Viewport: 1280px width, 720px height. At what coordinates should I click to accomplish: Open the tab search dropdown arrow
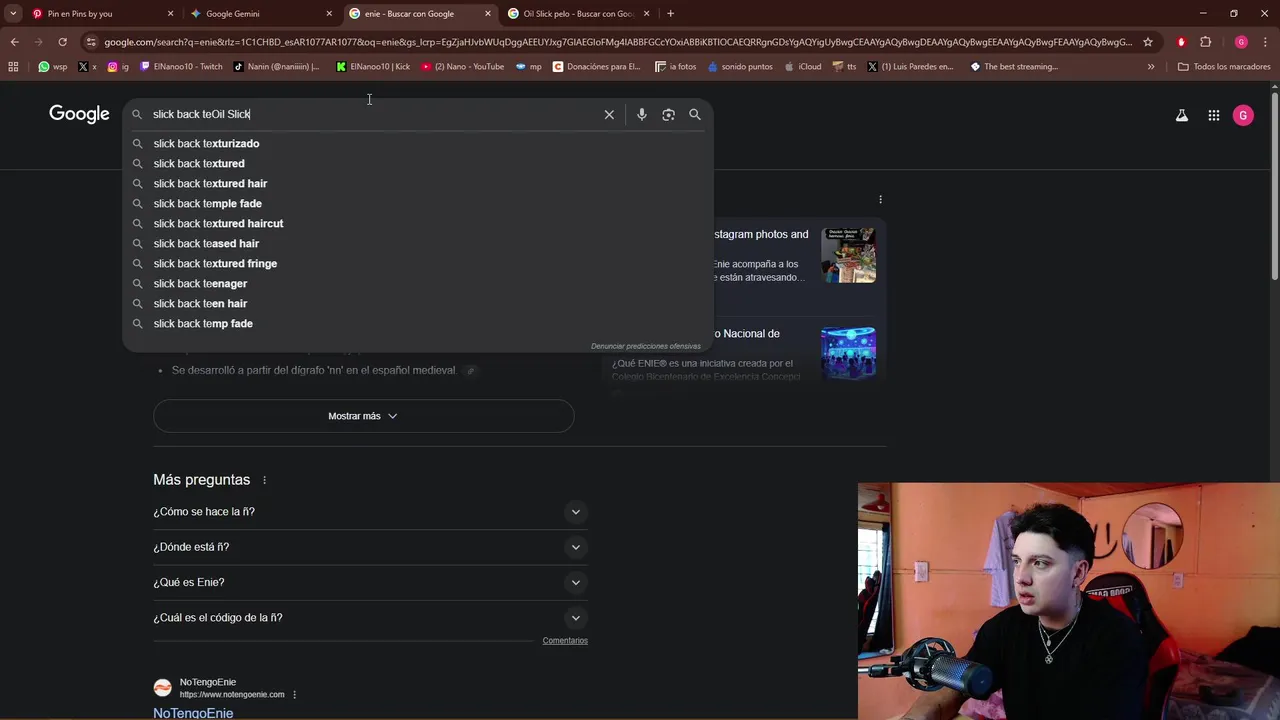[13, 14]
